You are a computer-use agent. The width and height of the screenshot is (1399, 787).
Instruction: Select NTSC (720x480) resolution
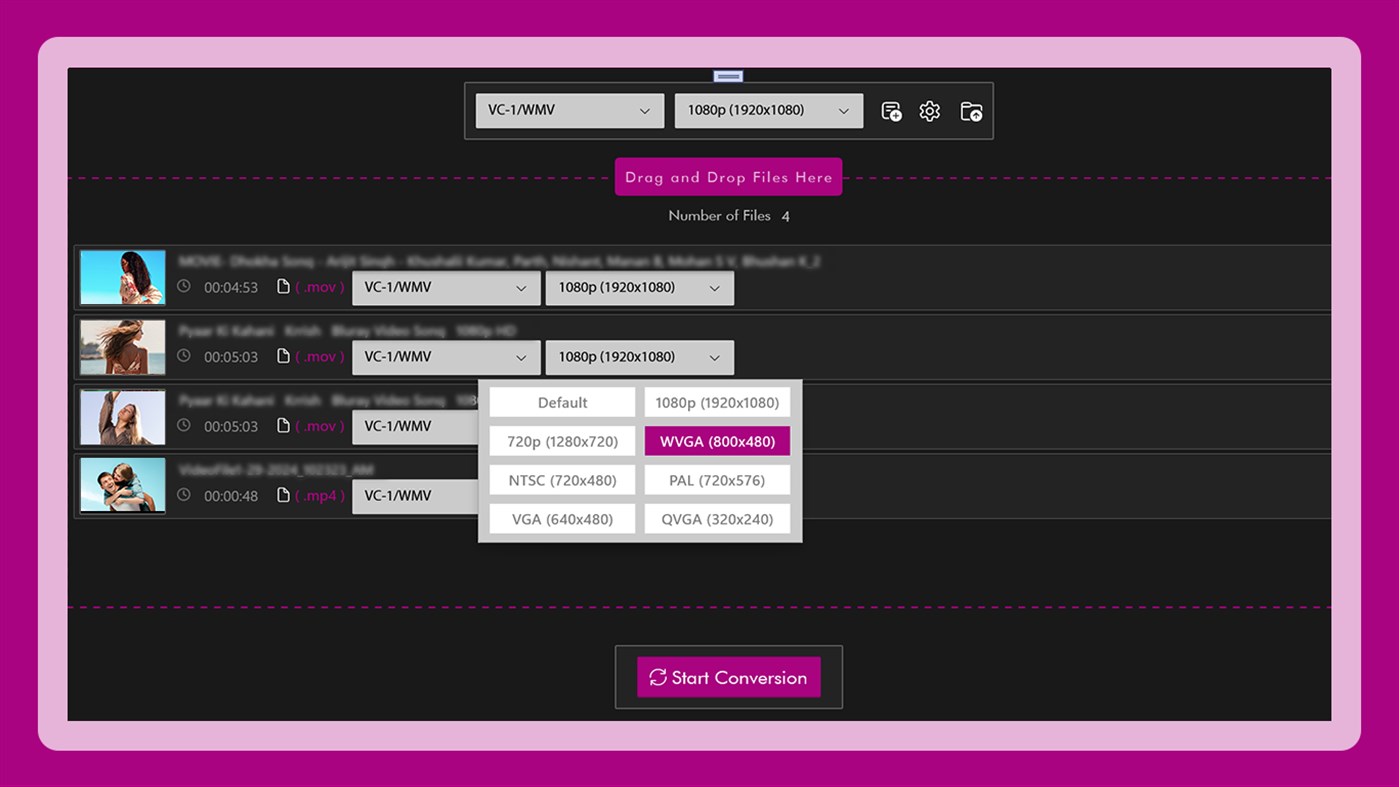coord(561,480)
